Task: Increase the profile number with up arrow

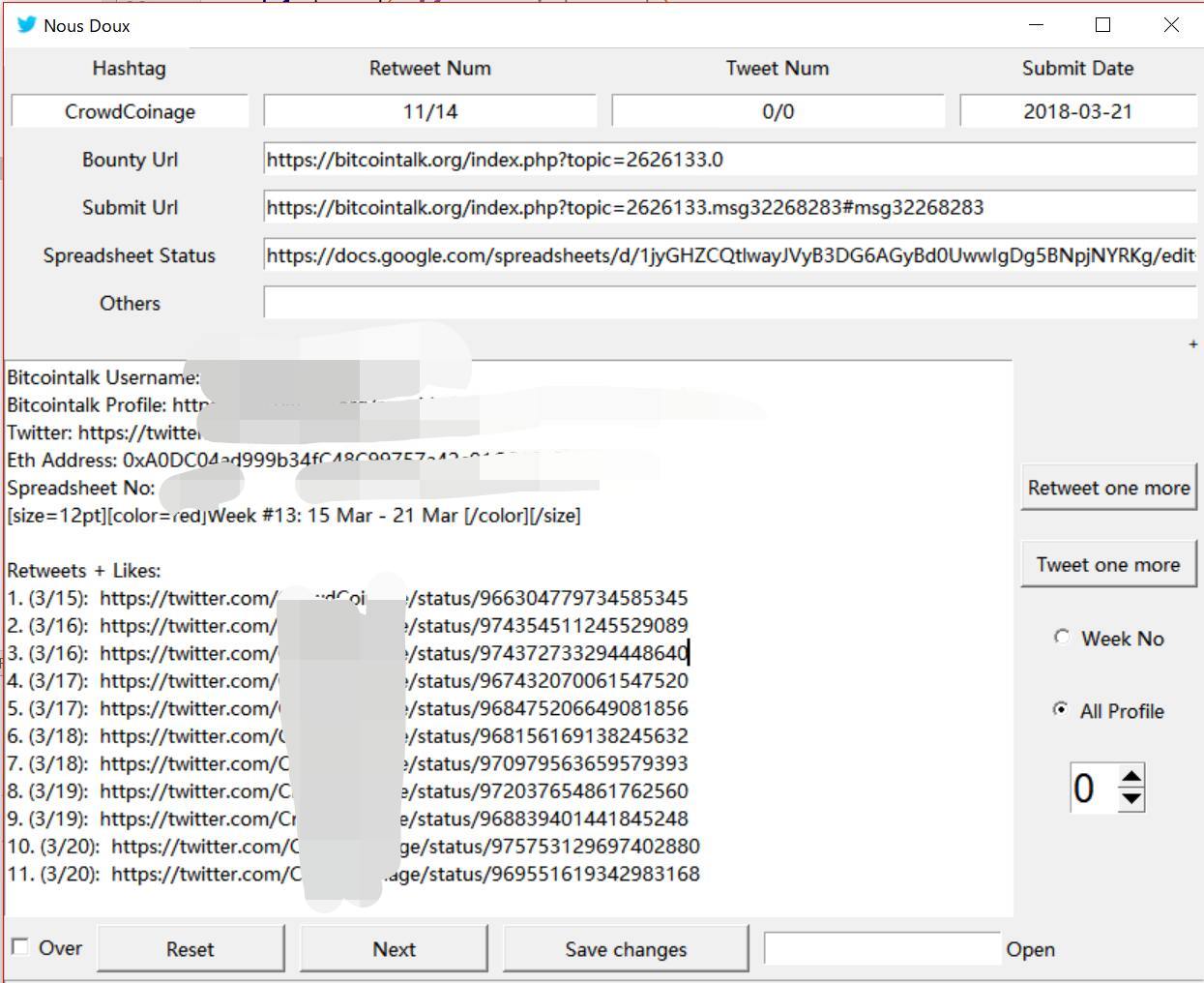Action: (x=1131, y=776)
